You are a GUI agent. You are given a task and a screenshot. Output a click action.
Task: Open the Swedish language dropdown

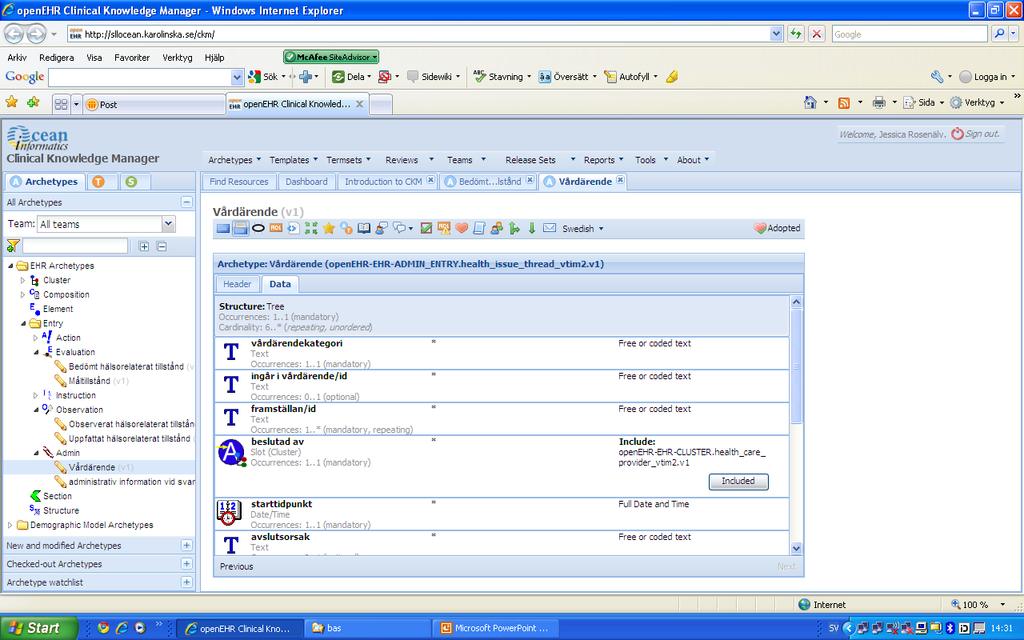pyautogui.click(x=583, y=229)
